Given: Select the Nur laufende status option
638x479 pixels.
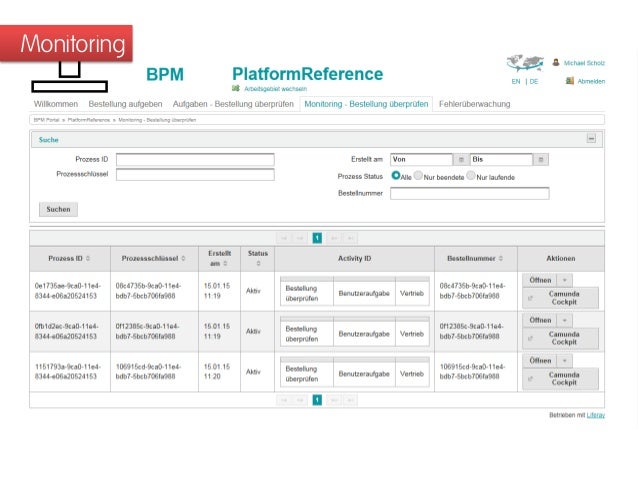Looking at the screenshot, I should coord(471,175).
